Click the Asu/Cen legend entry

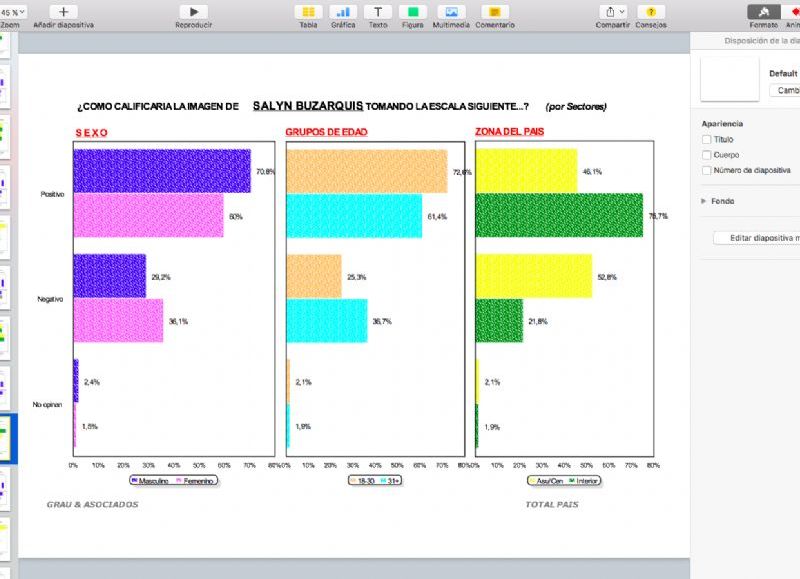click(x=546, y=481)
